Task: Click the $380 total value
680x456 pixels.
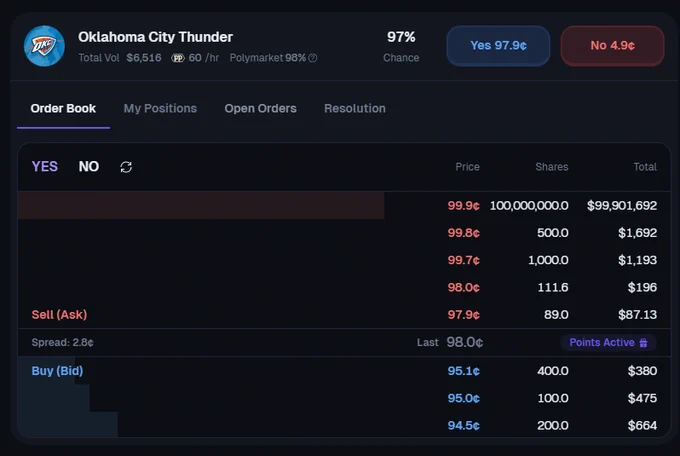Action: pos(642,371)
